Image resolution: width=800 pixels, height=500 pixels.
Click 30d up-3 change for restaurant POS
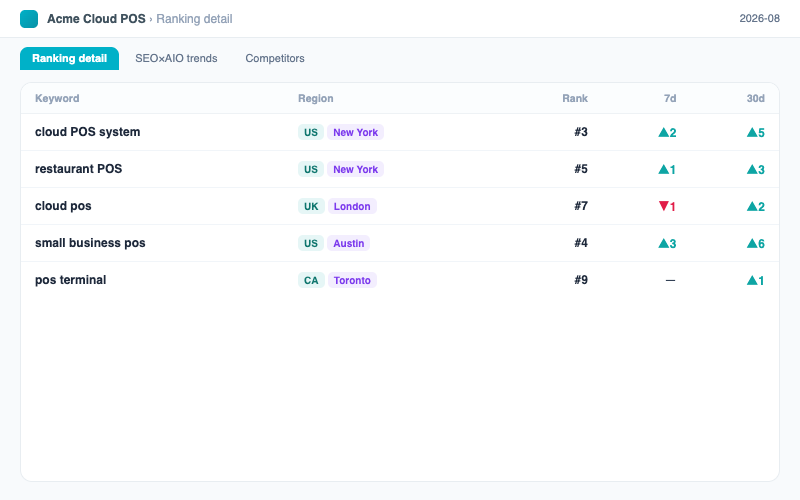(756, 169)
